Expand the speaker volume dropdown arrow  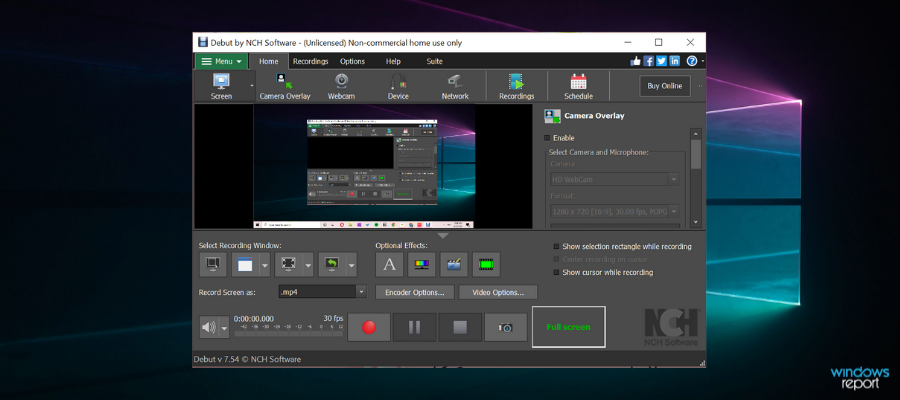click(x=224, y=328)
